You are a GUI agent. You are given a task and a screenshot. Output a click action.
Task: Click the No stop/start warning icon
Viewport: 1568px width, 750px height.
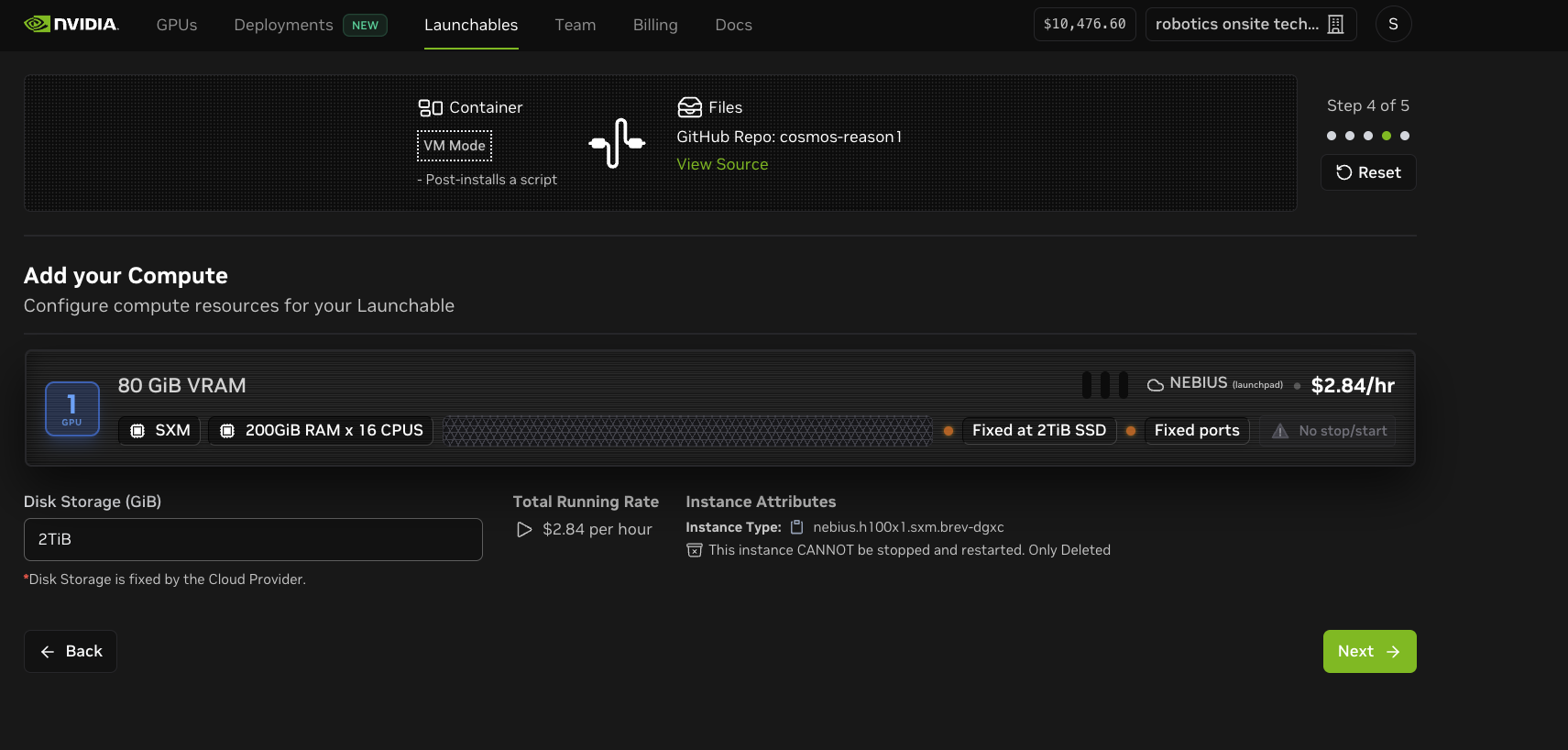1280,431
